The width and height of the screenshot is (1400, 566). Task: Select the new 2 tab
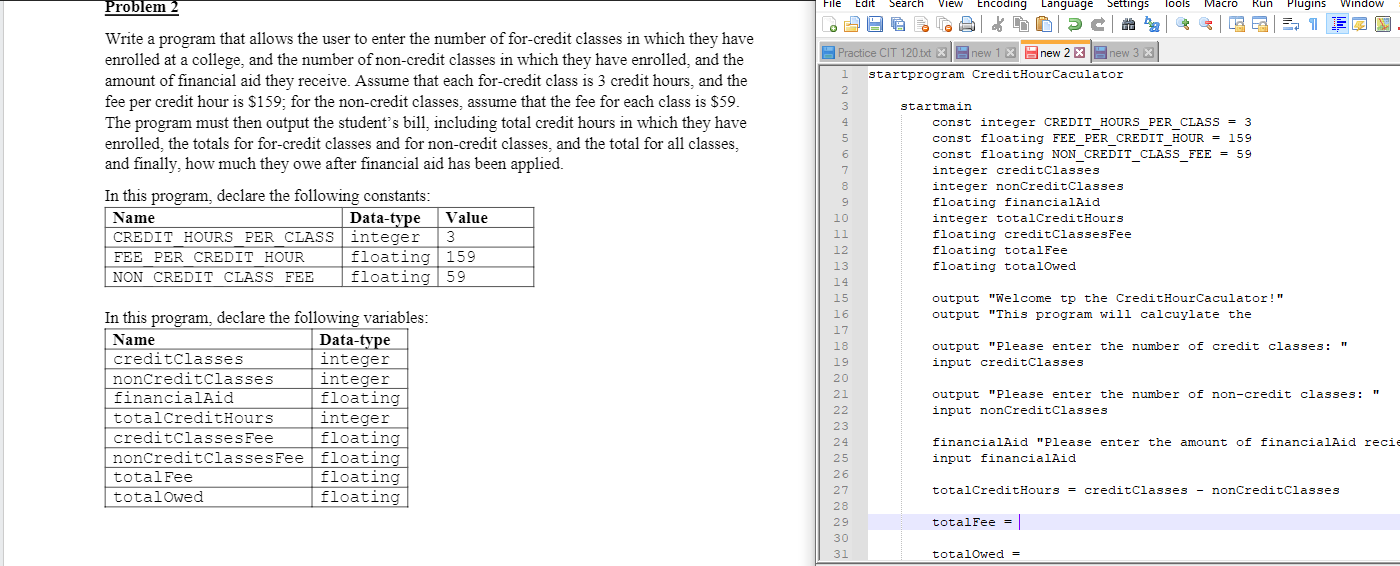[x=1055, y=52]
